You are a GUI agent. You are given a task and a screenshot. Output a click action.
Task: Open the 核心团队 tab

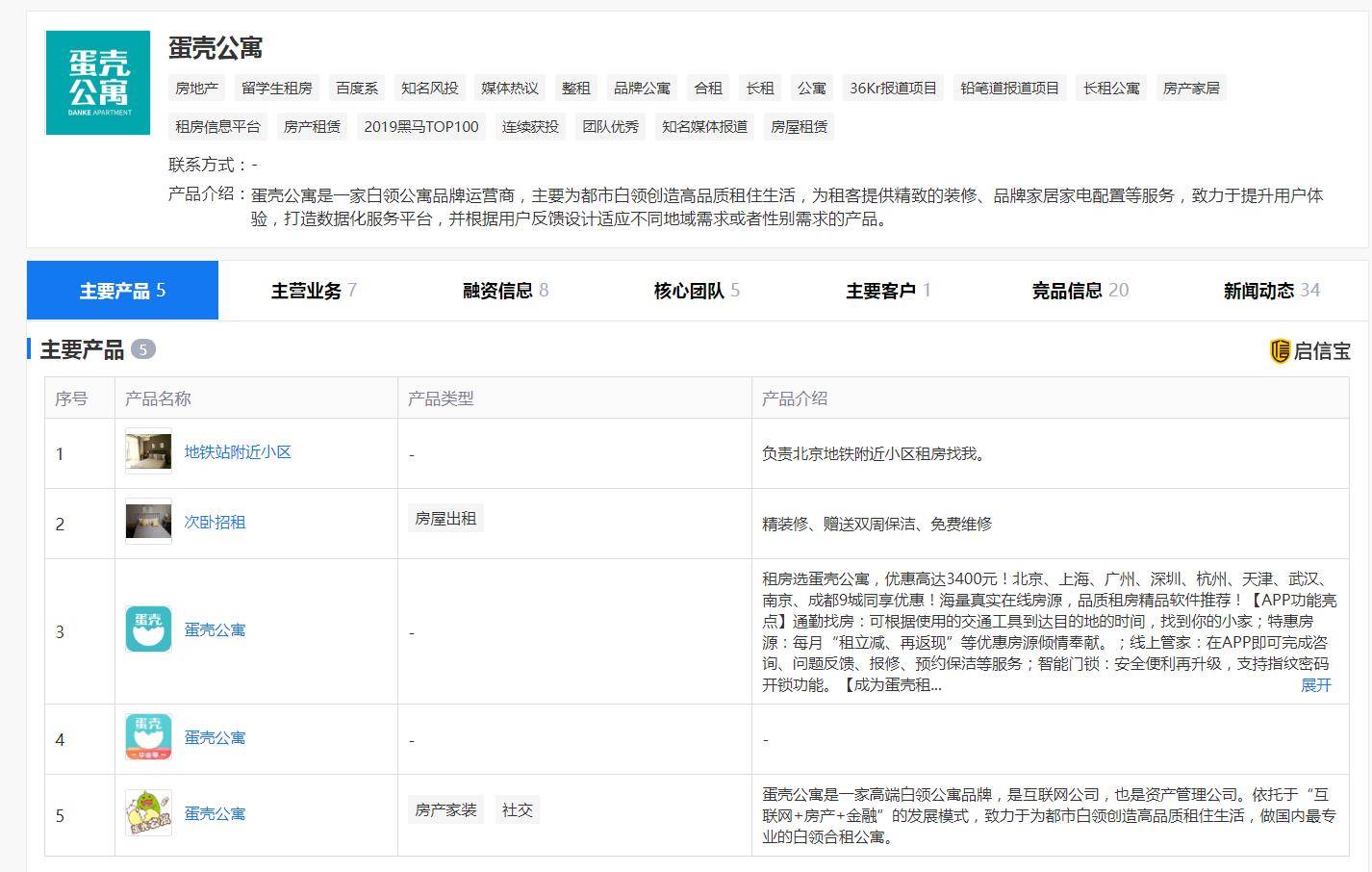pos(697,290)
